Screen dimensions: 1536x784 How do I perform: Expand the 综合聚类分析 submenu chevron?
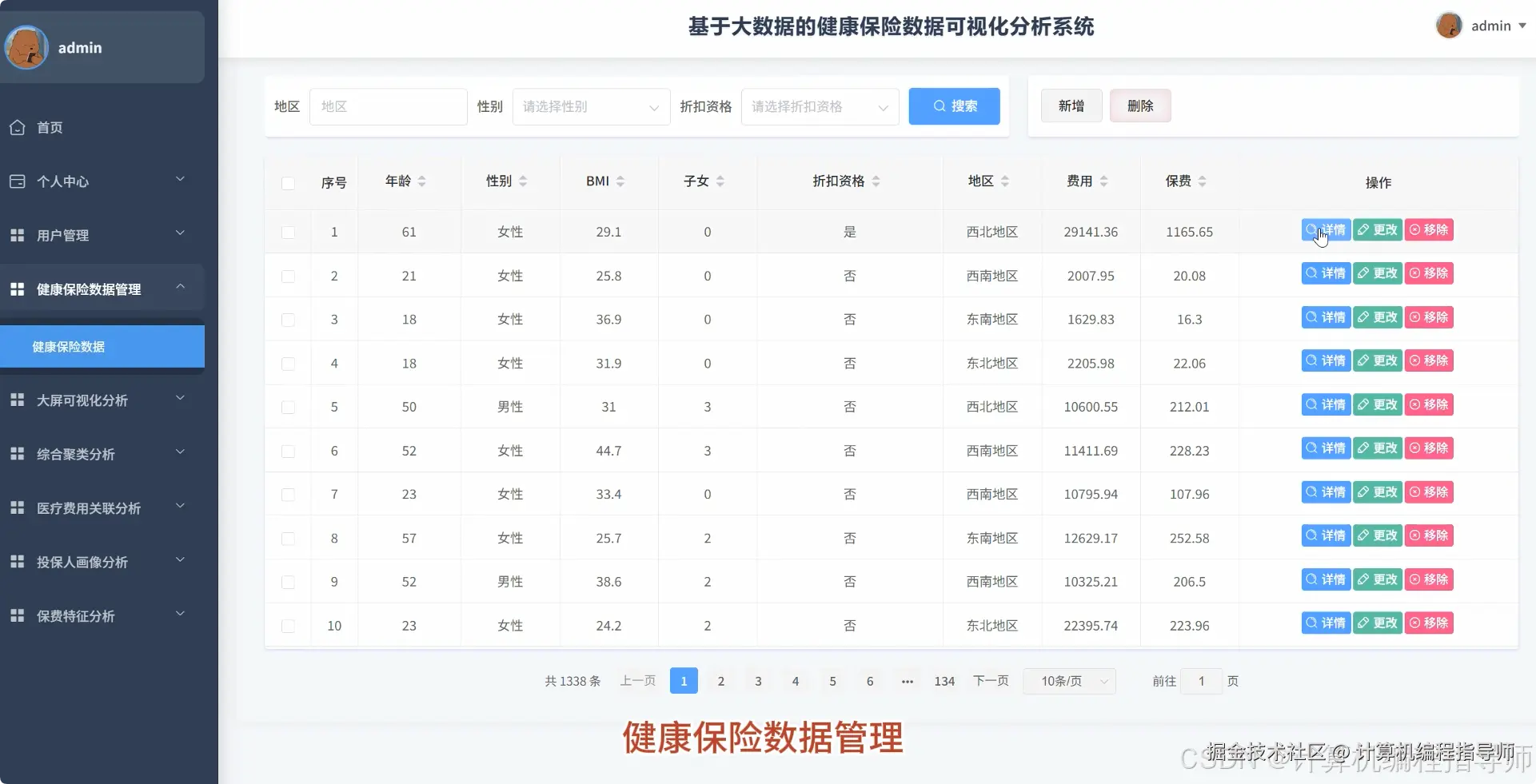[x=180, y=452]
